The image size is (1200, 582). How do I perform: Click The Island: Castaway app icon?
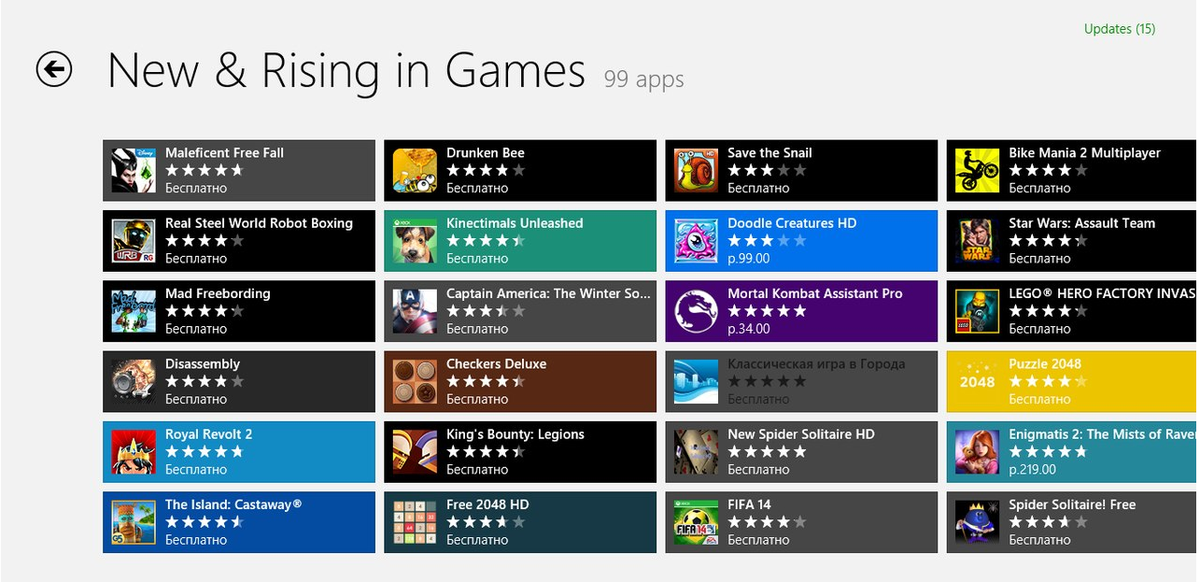[x=134, y=522]
